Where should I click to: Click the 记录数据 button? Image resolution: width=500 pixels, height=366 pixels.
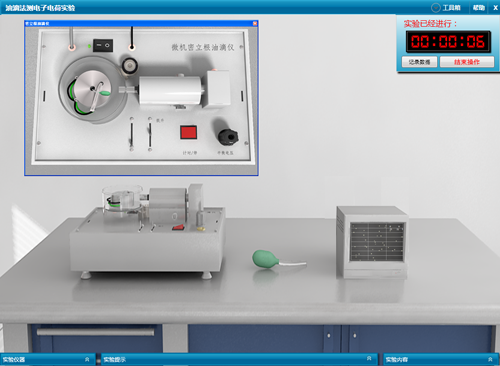[419, 62]
